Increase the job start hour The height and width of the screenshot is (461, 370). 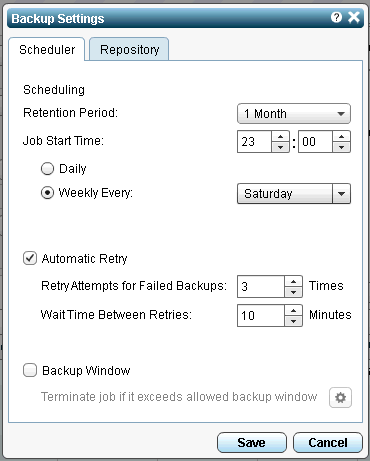point(280,136)
